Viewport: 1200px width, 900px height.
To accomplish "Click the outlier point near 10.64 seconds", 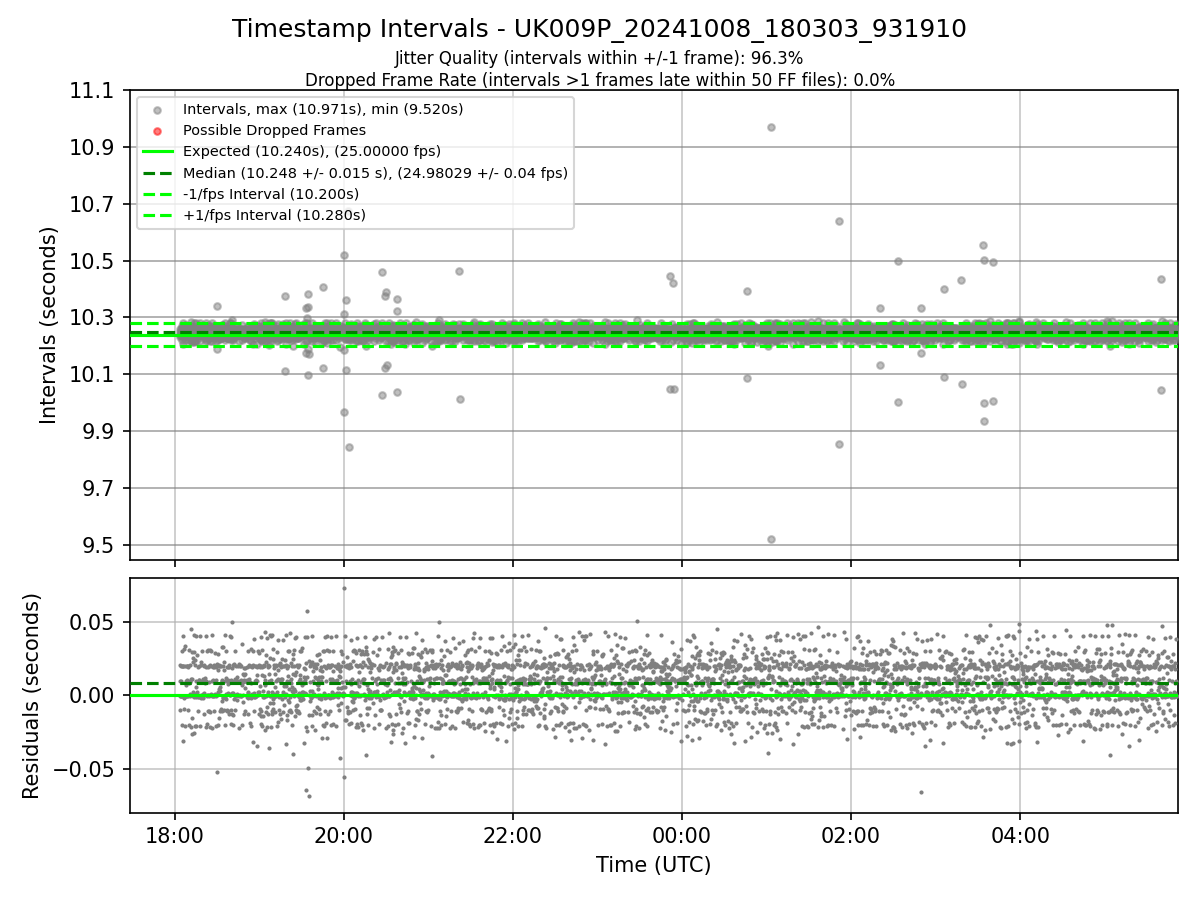I will click(x=839, y=221).
